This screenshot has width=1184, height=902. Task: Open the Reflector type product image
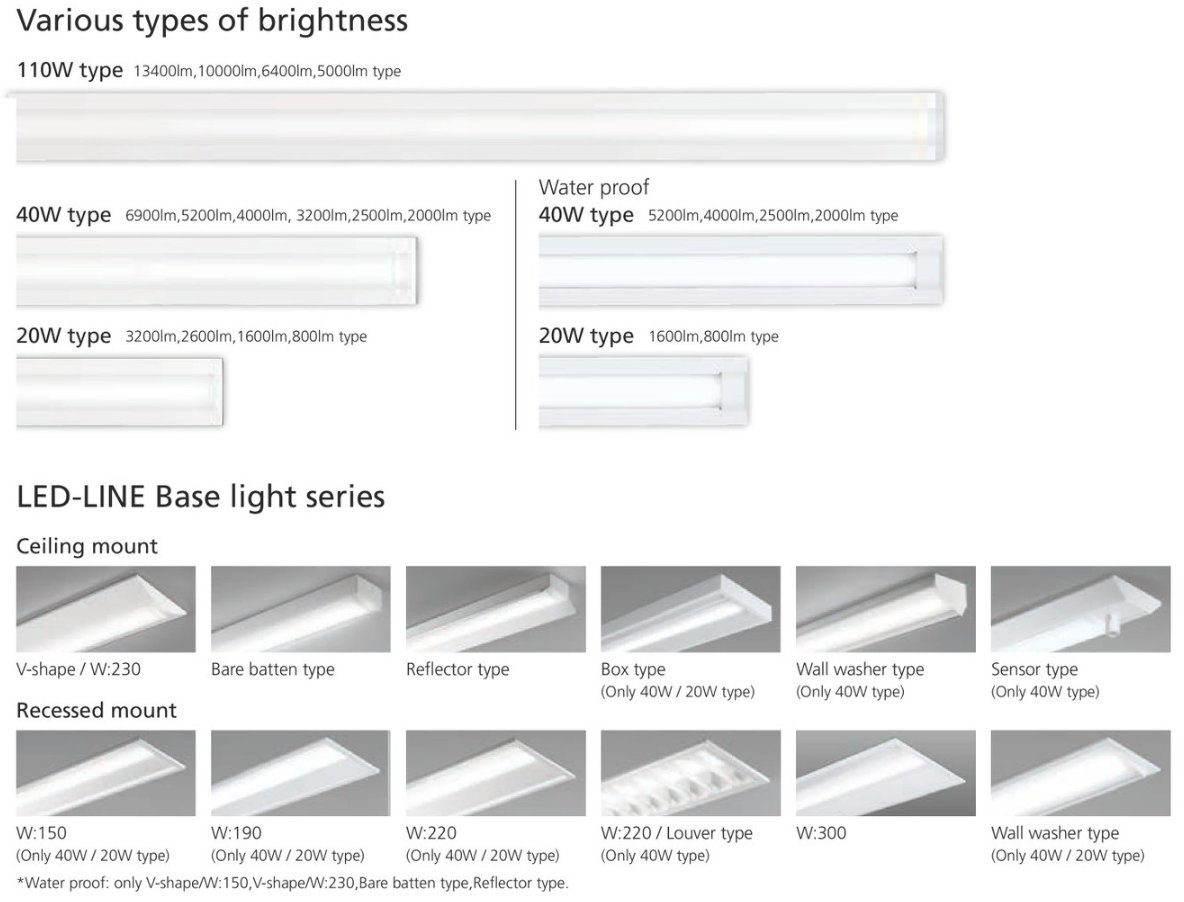coord(495,609)
